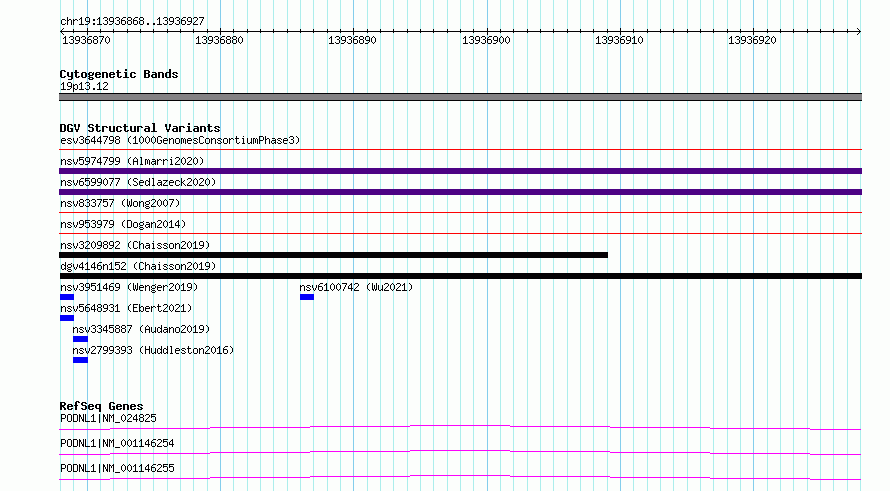Select nsv3951469 (Wenger2019) label

[129, 287]
